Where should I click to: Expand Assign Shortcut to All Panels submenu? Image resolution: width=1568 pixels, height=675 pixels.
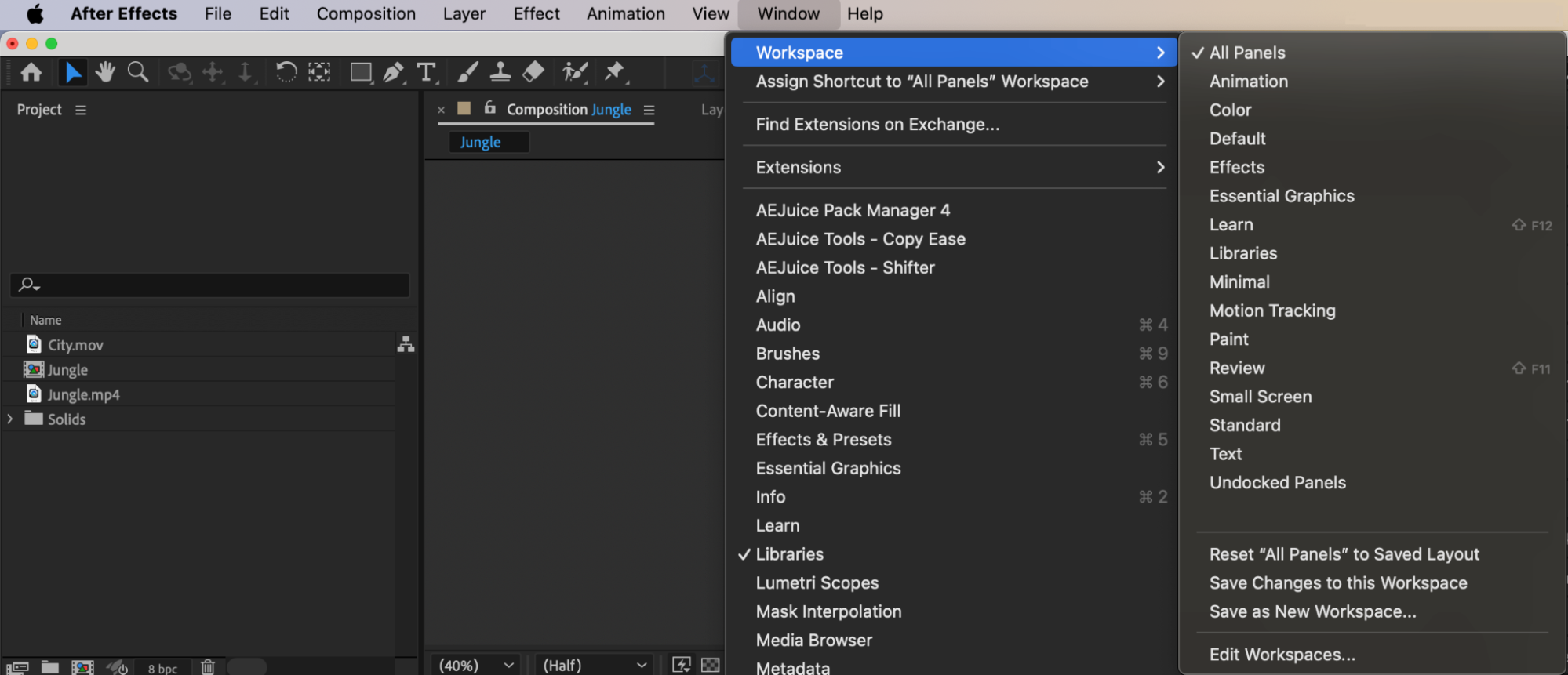point(954,82)
